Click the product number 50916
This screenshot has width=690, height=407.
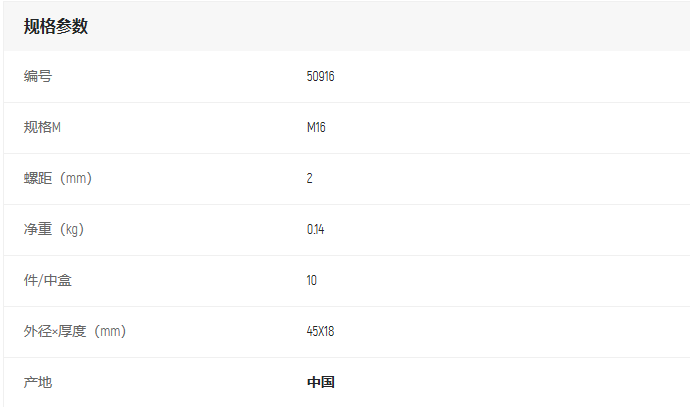click(320, 76)
